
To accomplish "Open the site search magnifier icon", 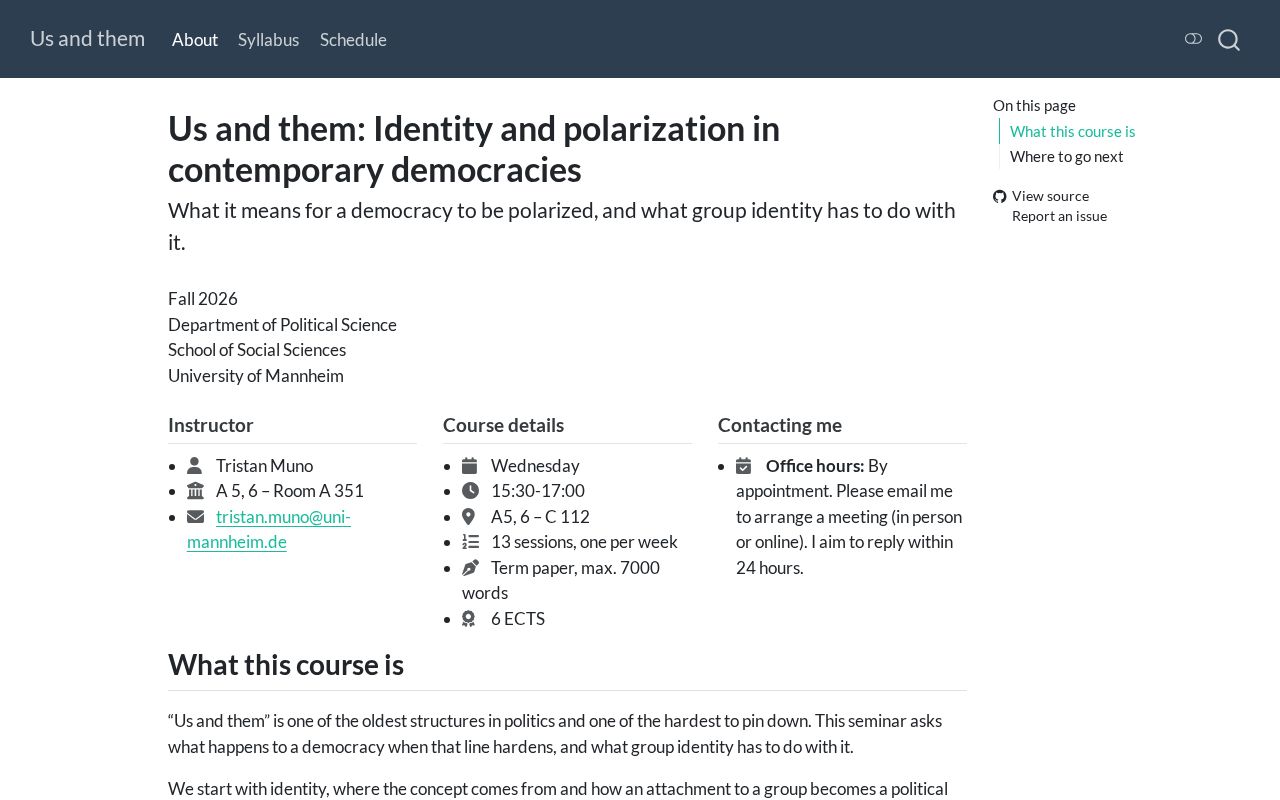I will pyautogui.click(x=1229, y=40).
